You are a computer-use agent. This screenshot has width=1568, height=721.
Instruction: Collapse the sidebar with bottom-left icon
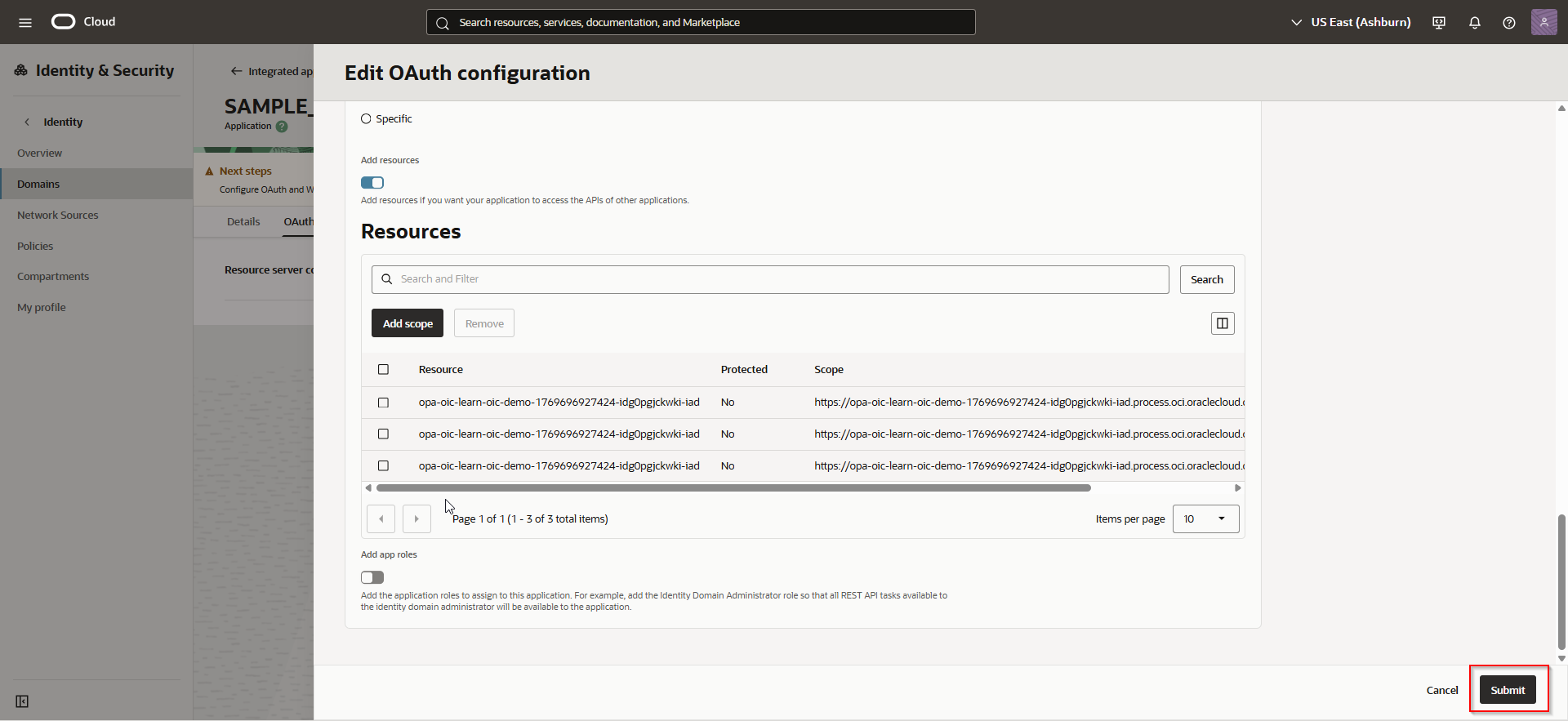click(x=22, y=701)
